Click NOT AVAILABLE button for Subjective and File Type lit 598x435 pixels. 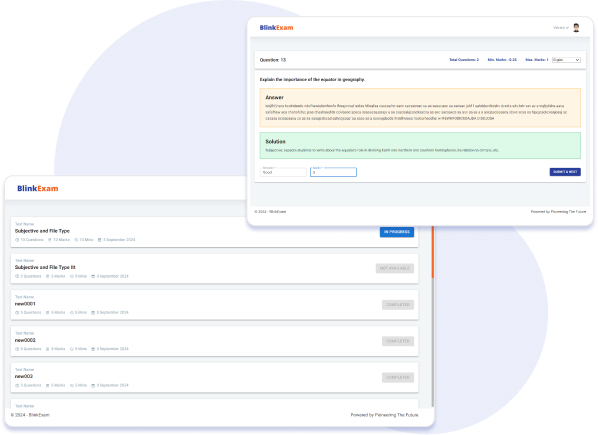click(x=395, y=268)
